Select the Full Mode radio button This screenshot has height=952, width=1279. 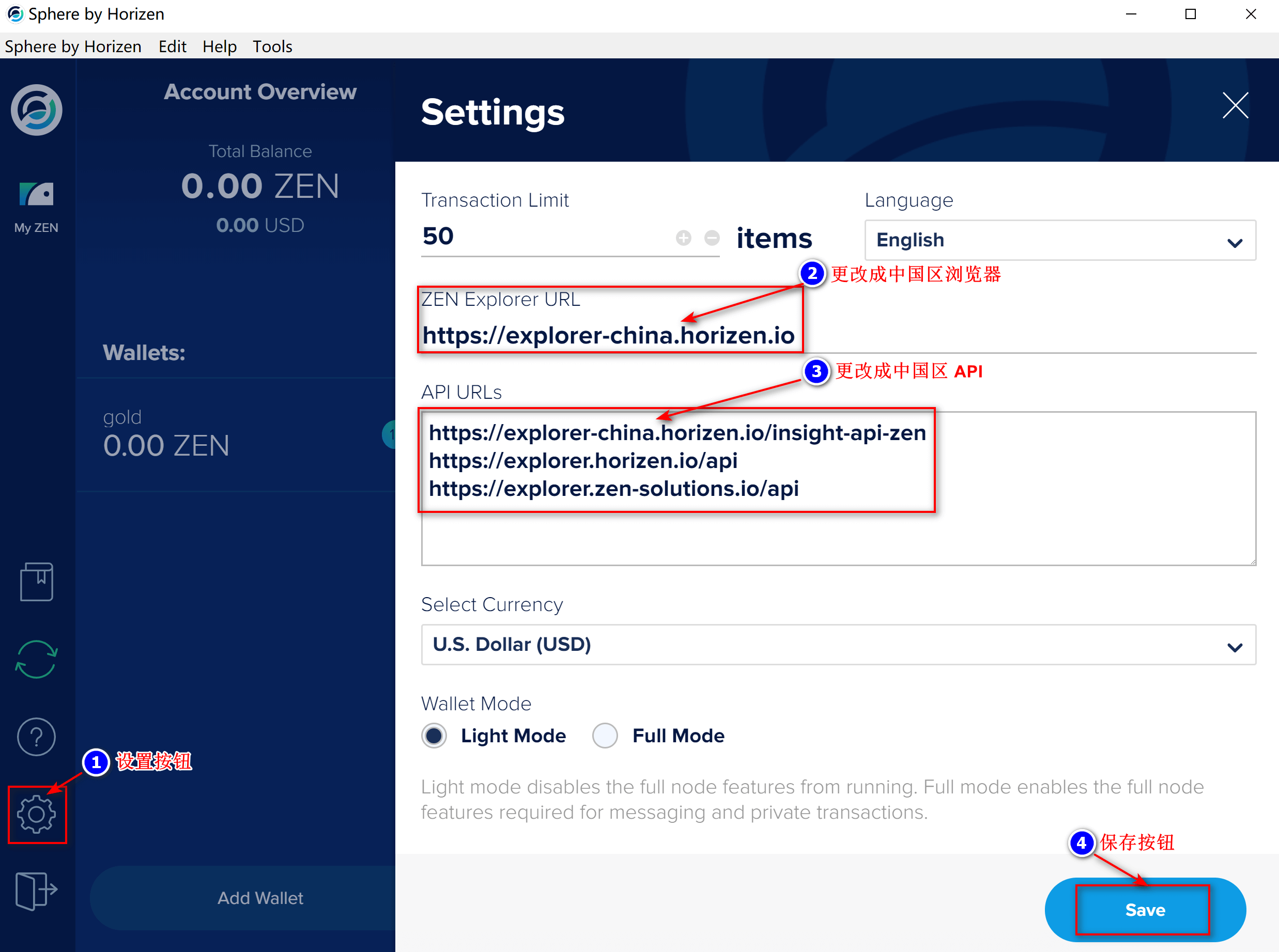pos(605,736)
